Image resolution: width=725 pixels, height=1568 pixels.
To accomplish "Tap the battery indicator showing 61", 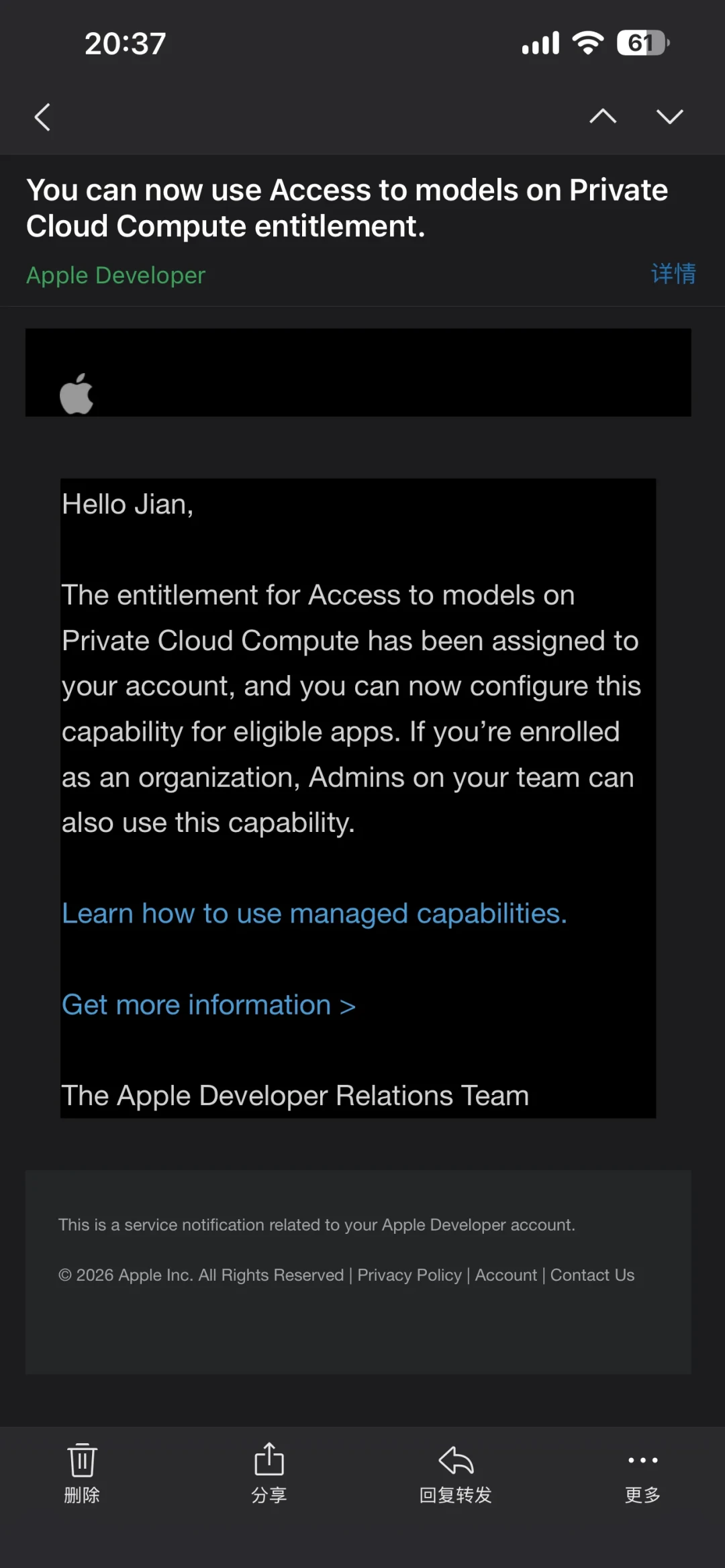I will pyautogui.click(x=643, y=43).
